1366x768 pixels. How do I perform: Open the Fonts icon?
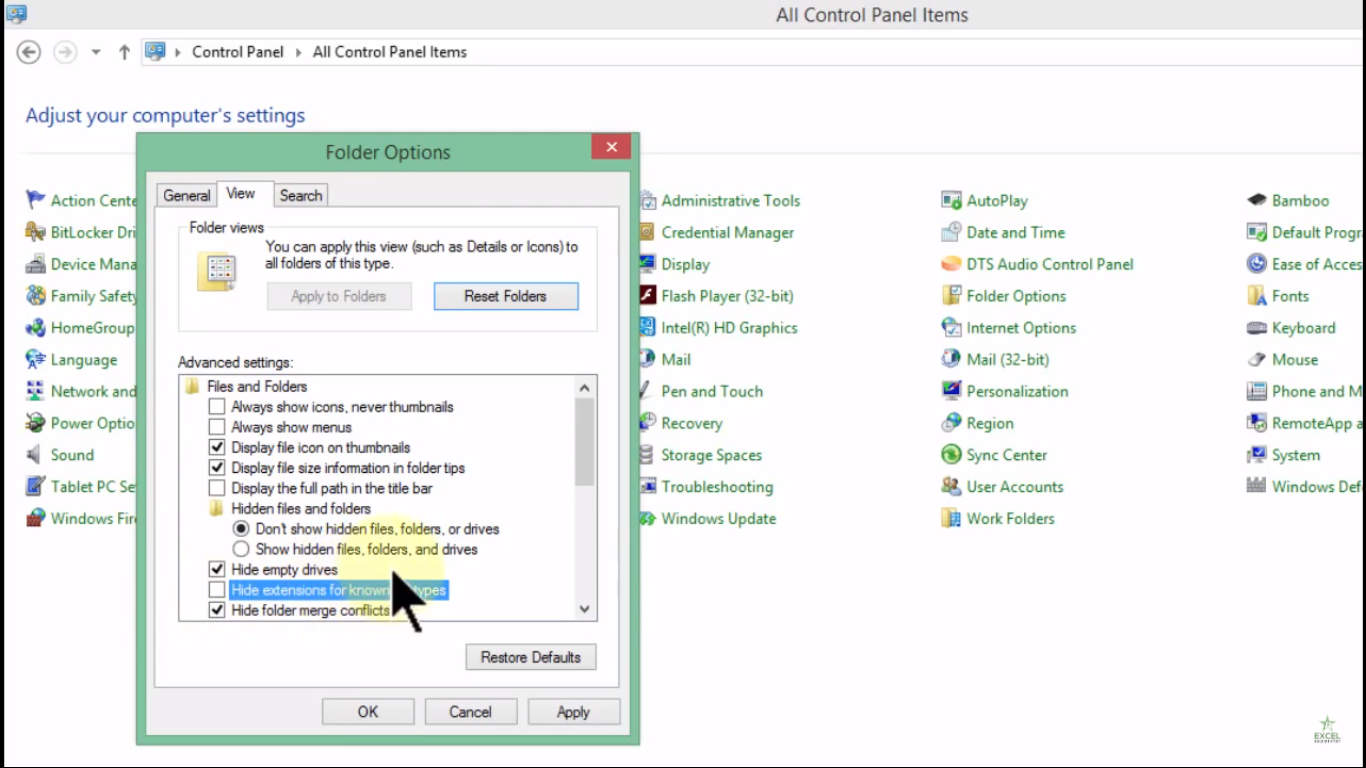pyautogui.click(x=1278, y=296)
